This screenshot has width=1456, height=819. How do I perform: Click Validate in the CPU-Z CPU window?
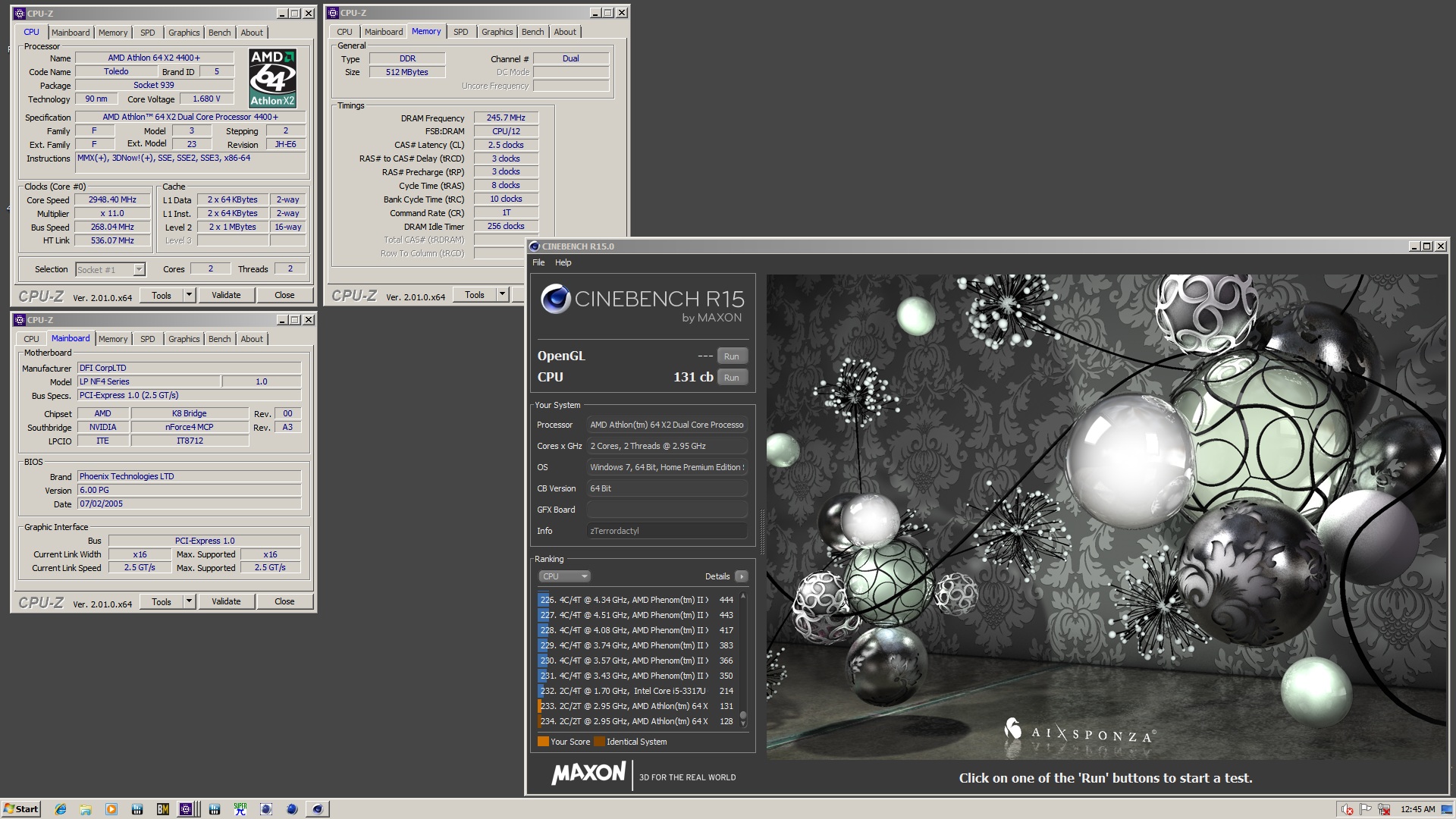[x=226, y=295]
